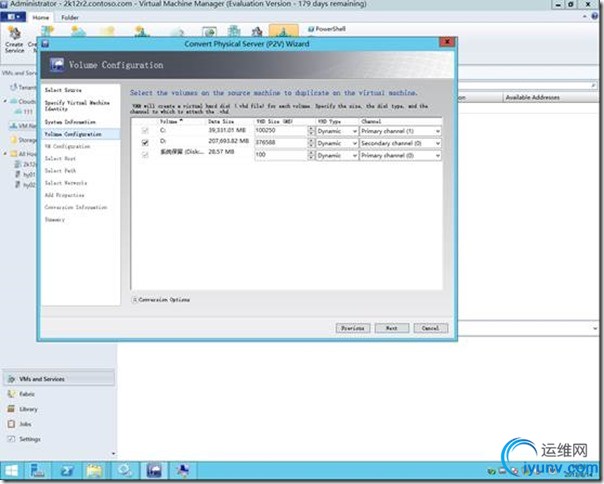Sort by the Volume column header
This screenshot has height=484, width=604.
[x=182, y=121]
